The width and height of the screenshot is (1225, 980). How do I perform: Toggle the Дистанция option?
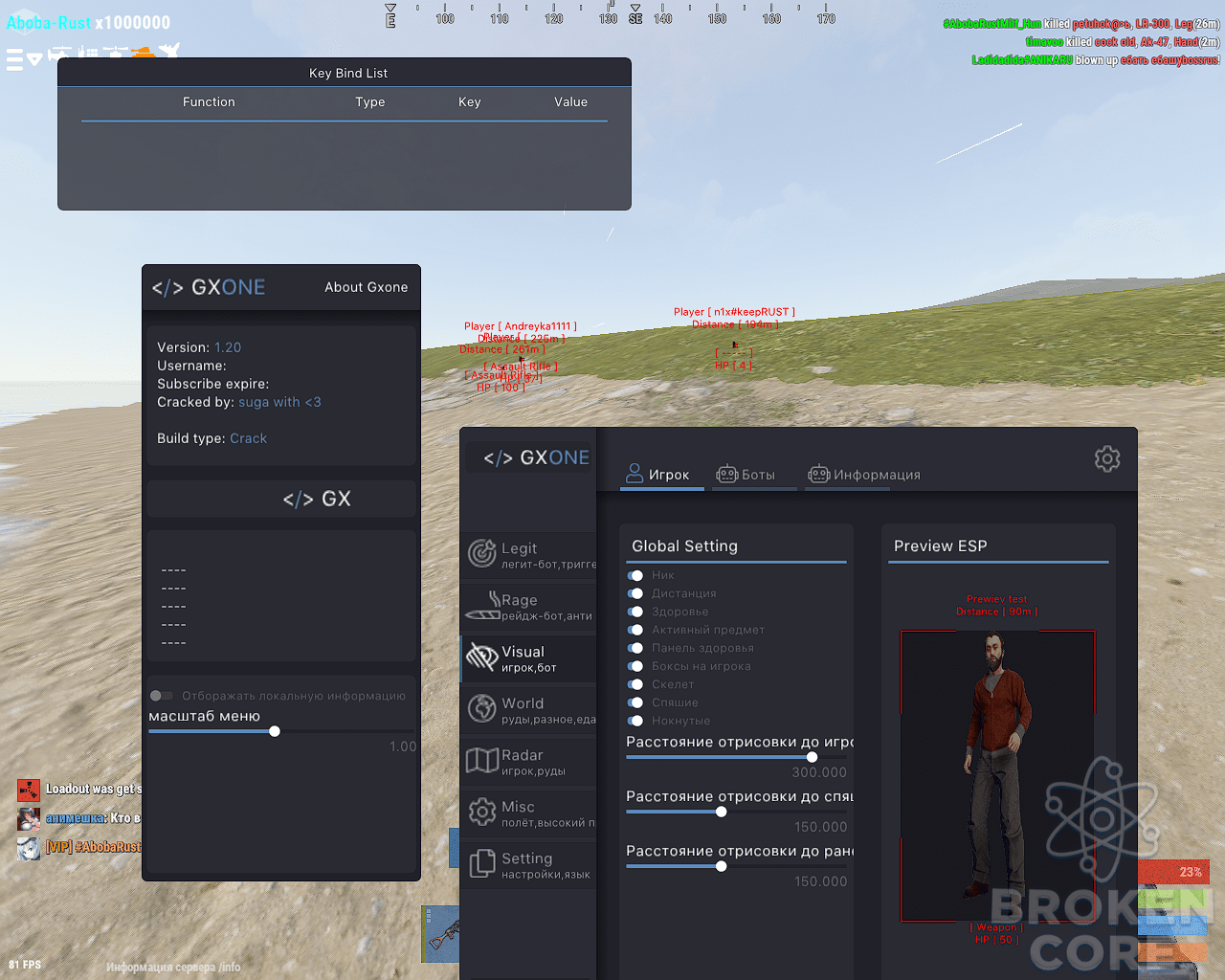[x=635, y=593]
